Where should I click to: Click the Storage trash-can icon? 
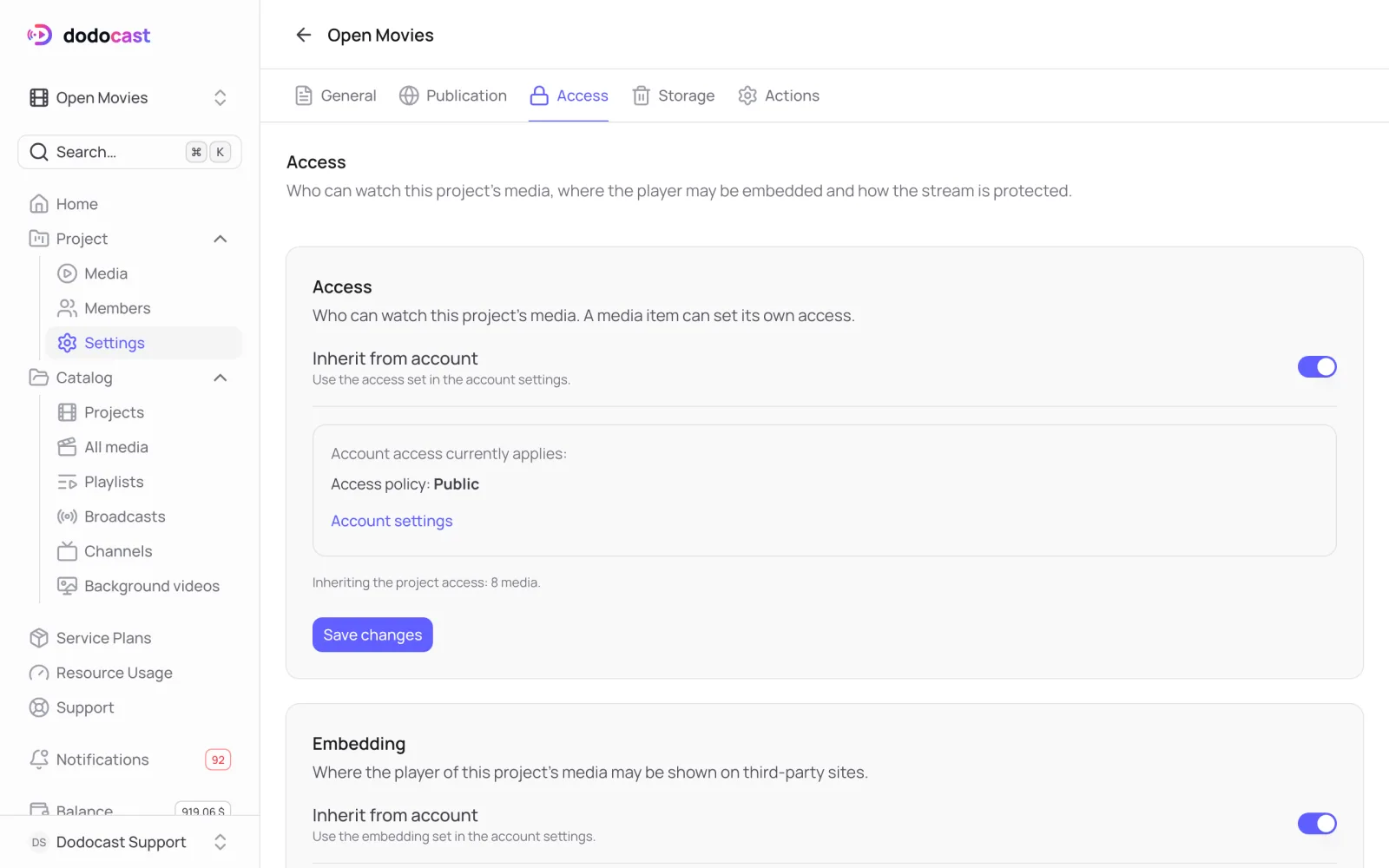(641, 95)
